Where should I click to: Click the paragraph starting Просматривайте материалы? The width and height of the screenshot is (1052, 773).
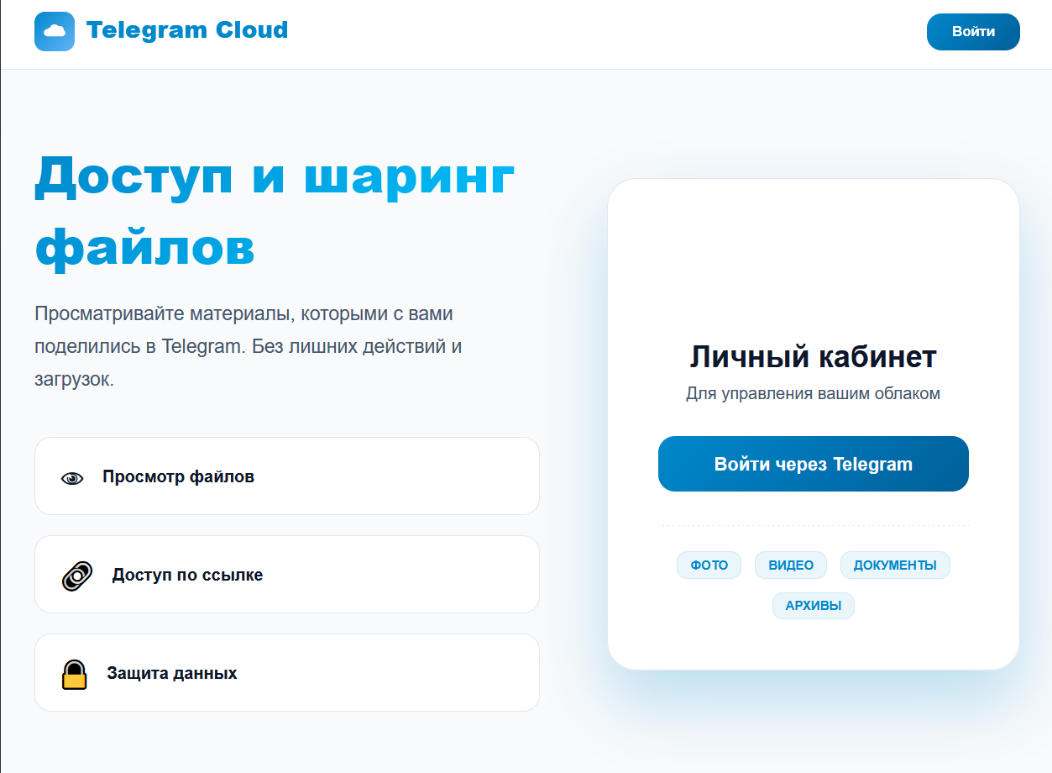coord(248,346)
